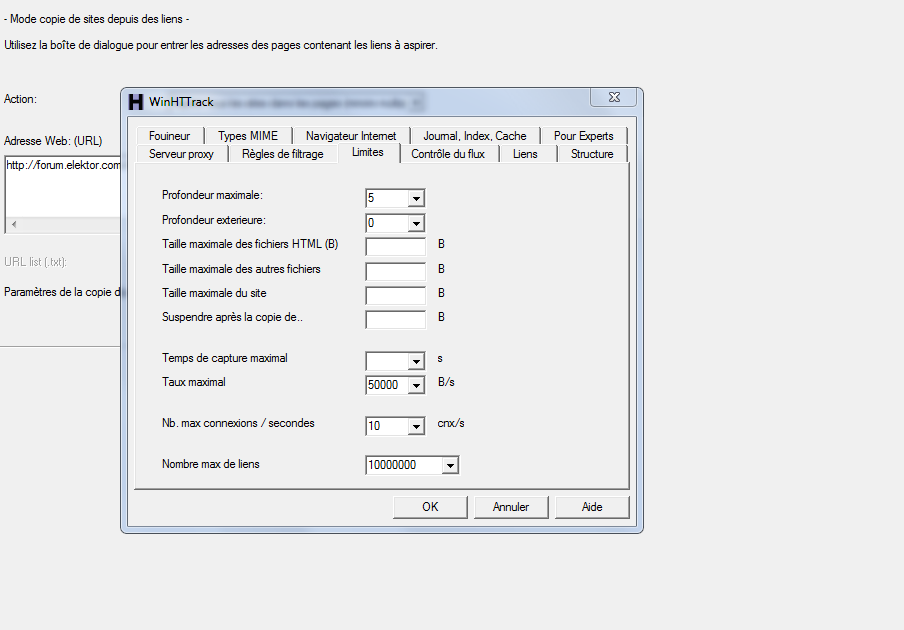Click the Taille maximale du site field
Viewport: 904px width, 630px height.
[x=395, y=295]
